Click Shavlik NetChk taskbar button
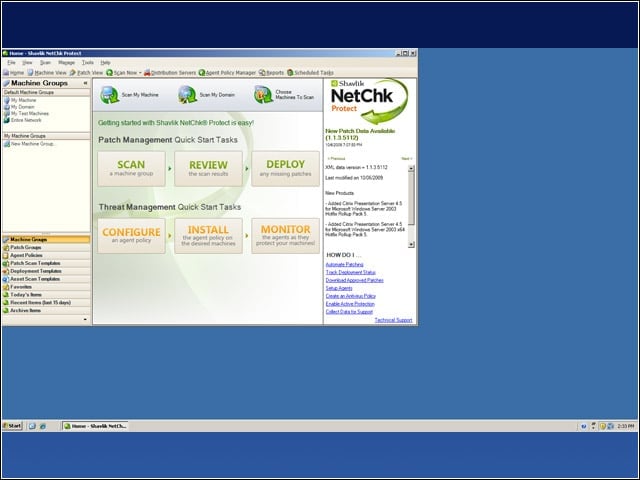 95,426
